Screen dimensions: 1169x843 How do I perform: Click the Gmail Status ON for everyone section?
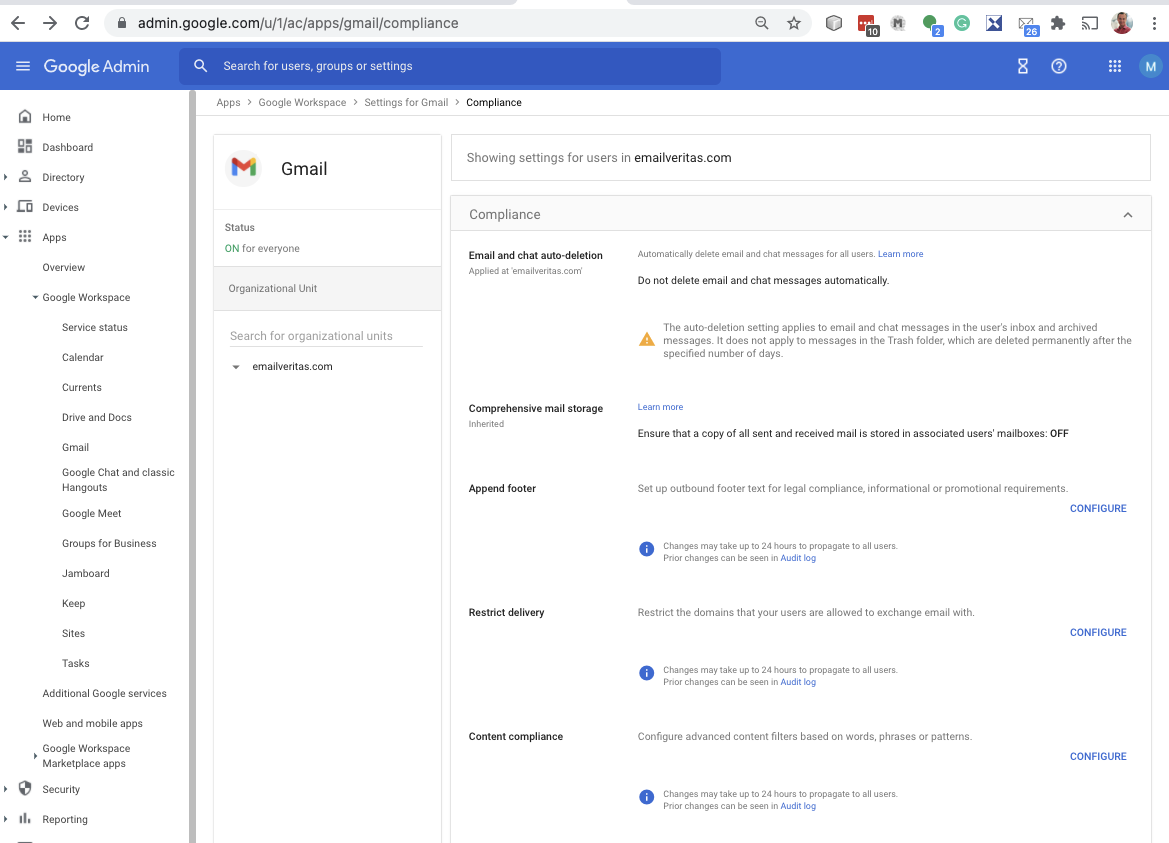(x=327, y=238)
